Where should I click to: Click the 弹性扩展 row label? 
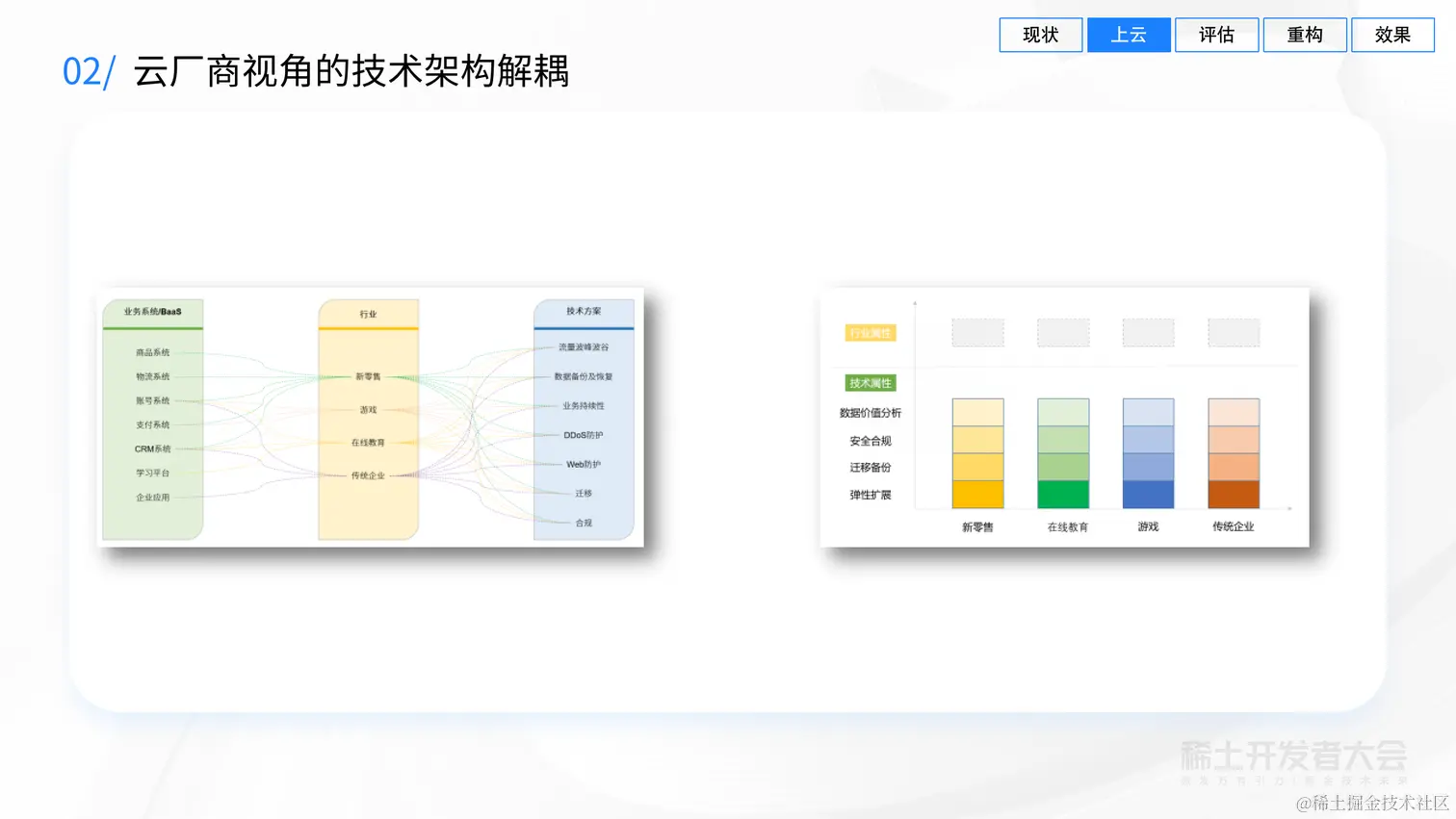(871, 495)
